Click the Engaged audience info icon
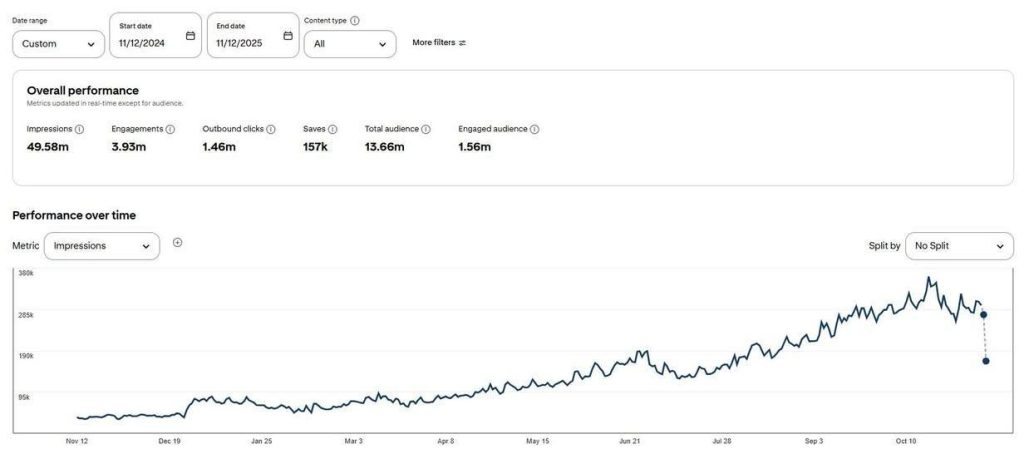This screenshot has width=1024, height=449. (x=535, y=129)
